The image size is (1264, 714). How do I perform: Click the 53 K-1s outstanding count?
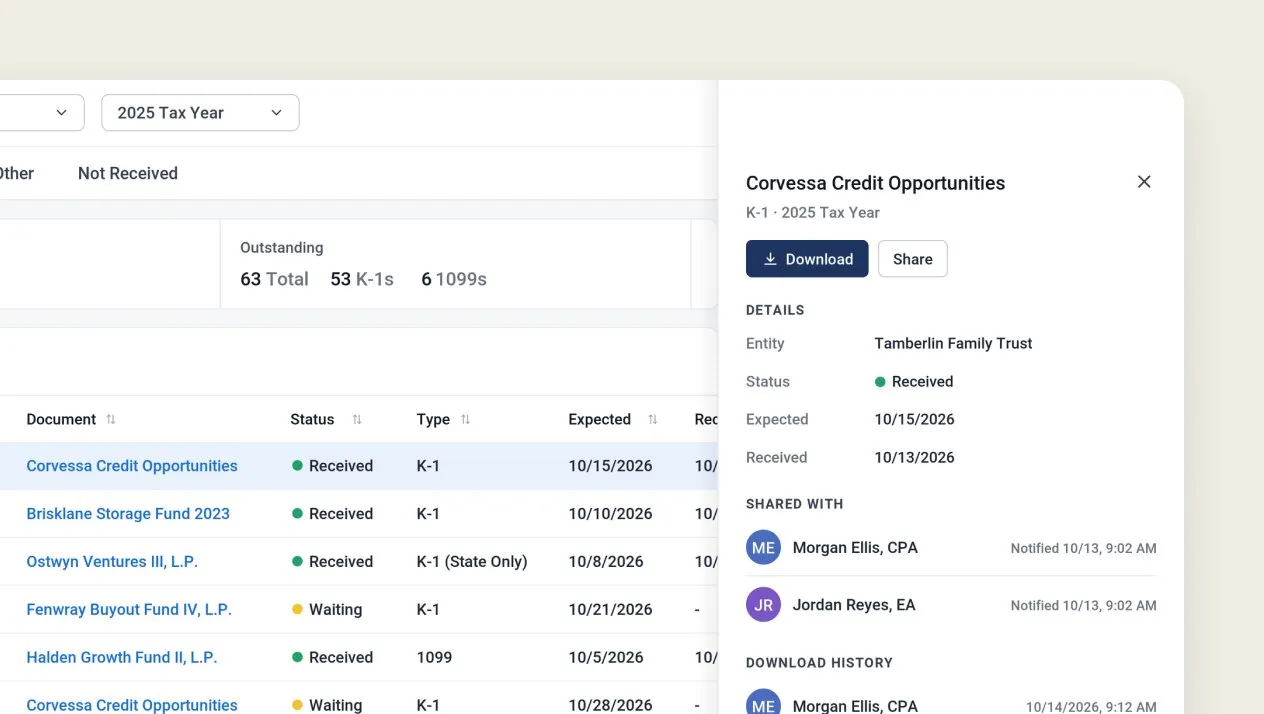coord(362,280)
